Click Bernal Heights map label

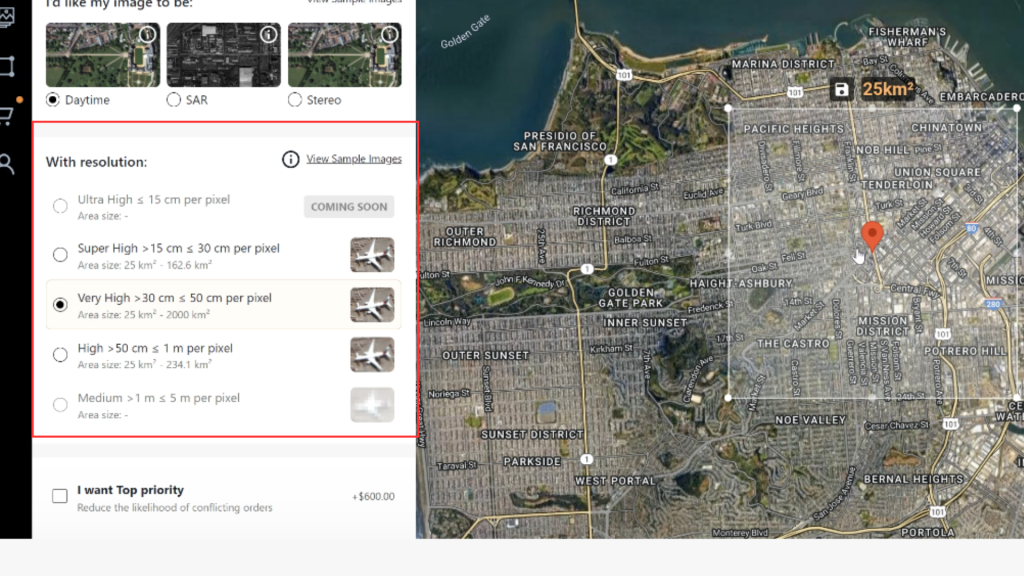[914, 479]
